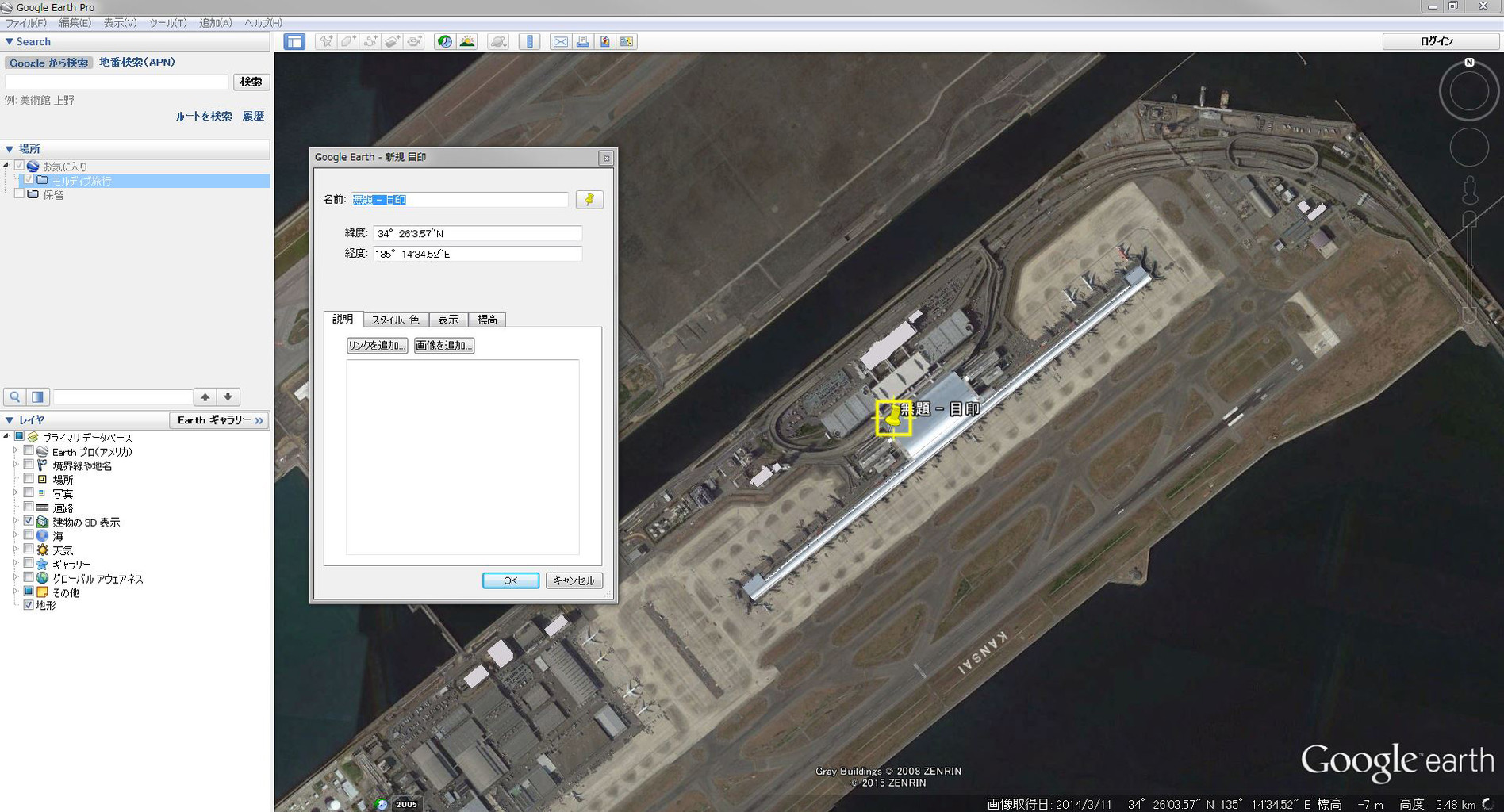Open the ツール(T) menu
Screen dimensions: 1504x812
coord(168,23)
